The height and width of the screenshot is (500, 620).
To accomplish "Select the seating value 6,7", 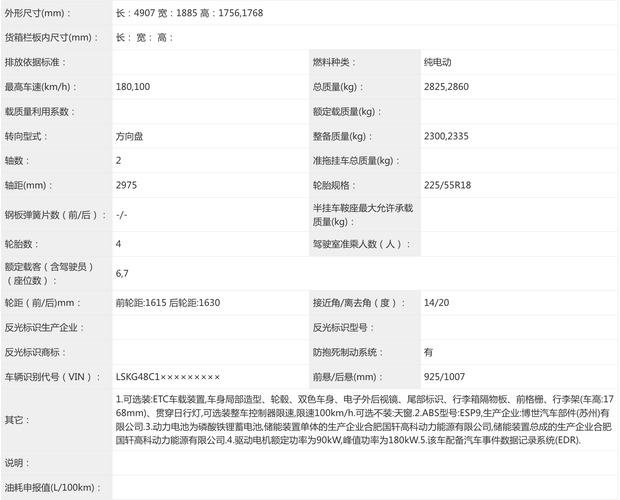I will click(122, 274).
